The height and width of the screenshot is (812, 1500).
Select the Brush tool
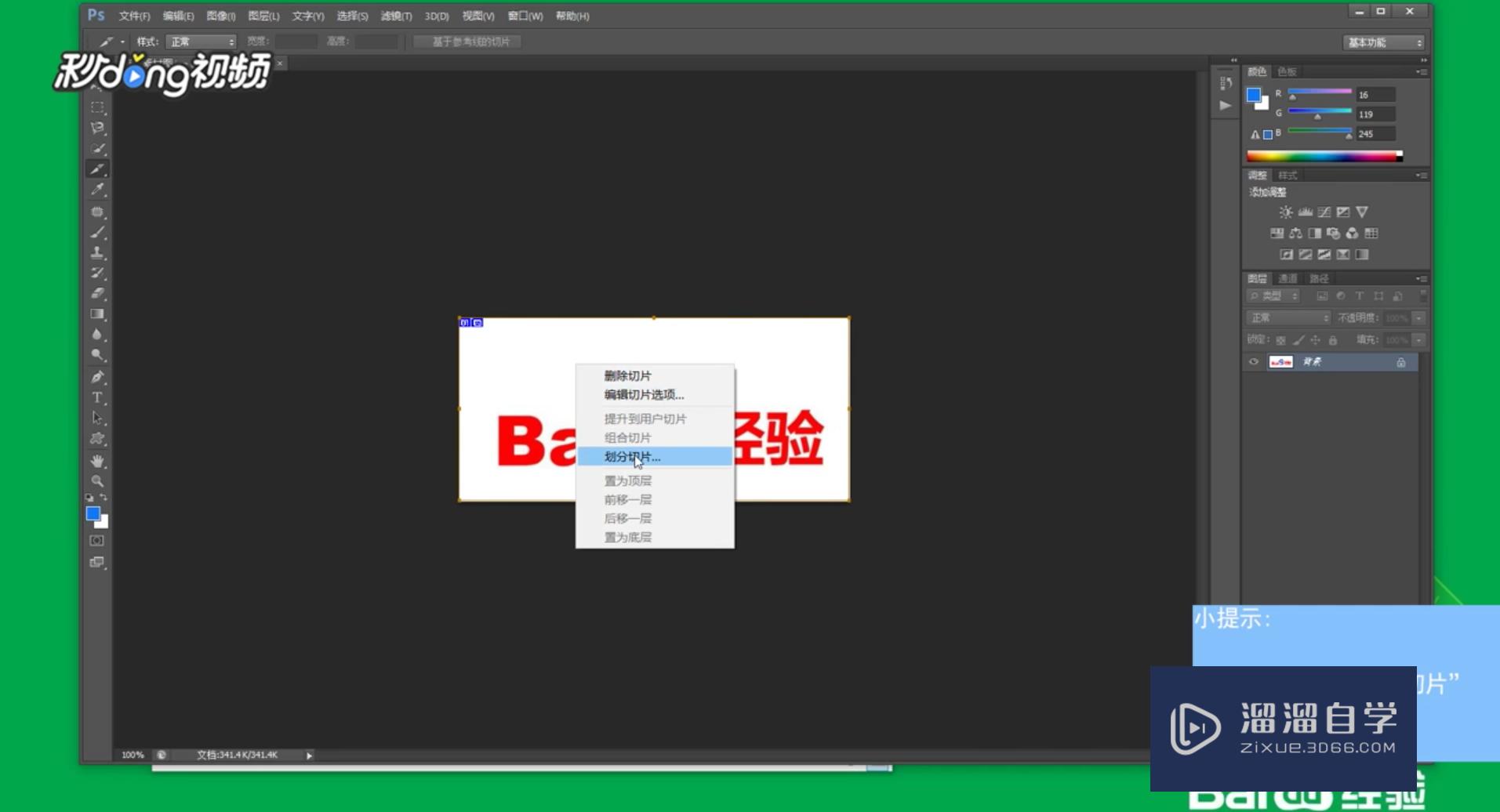click(97, 232)
